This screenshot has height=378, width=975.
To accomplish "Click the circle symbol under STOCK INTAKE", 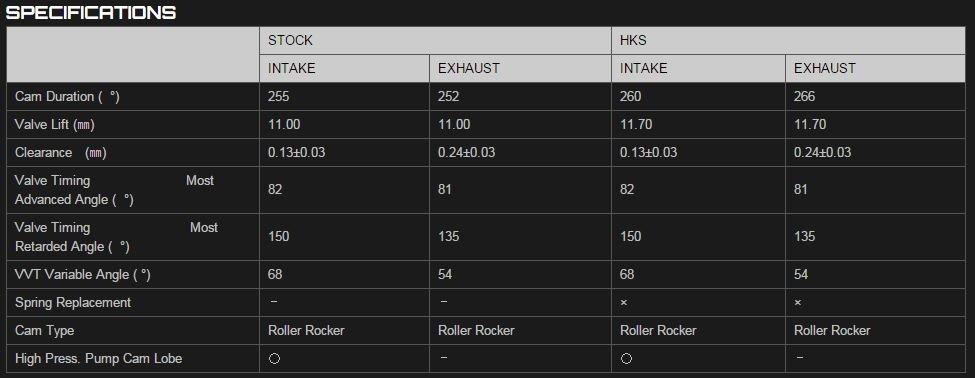I will click(274, 359).
